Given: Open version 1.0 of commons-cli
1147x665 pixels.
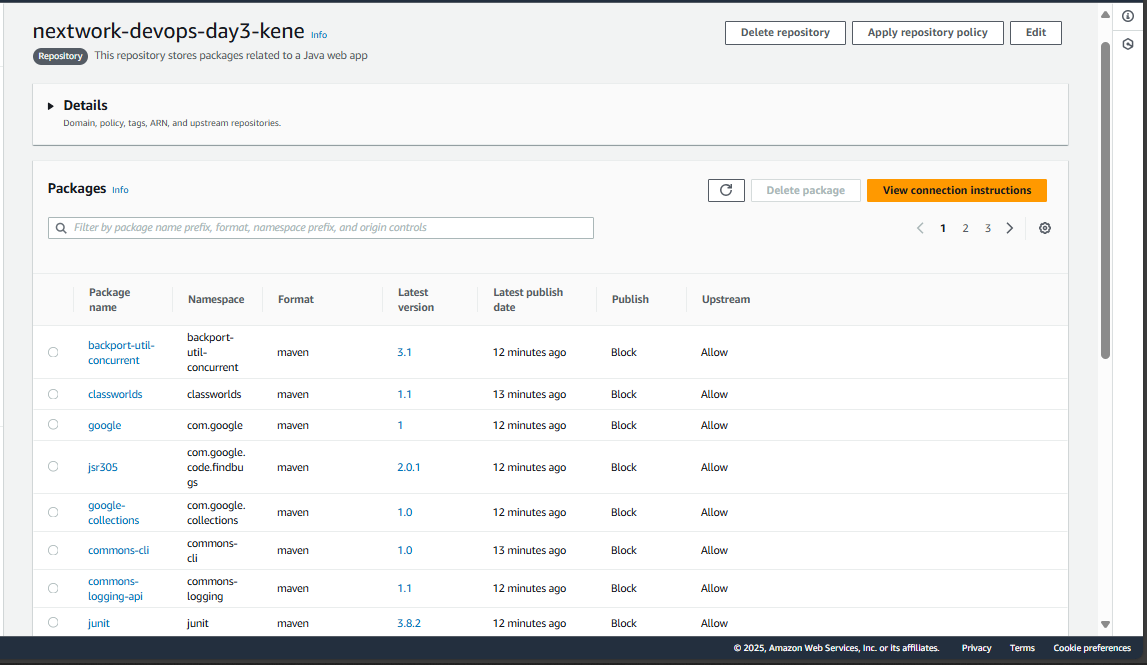Looking at the screenshot, I should coord(405,550).
